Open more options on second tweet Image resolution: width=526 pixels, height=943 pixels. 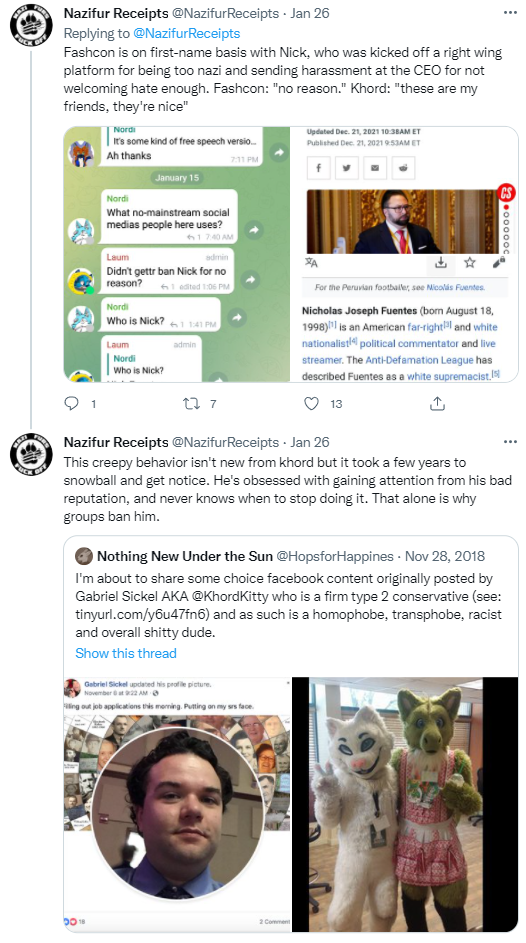[510, 442]
